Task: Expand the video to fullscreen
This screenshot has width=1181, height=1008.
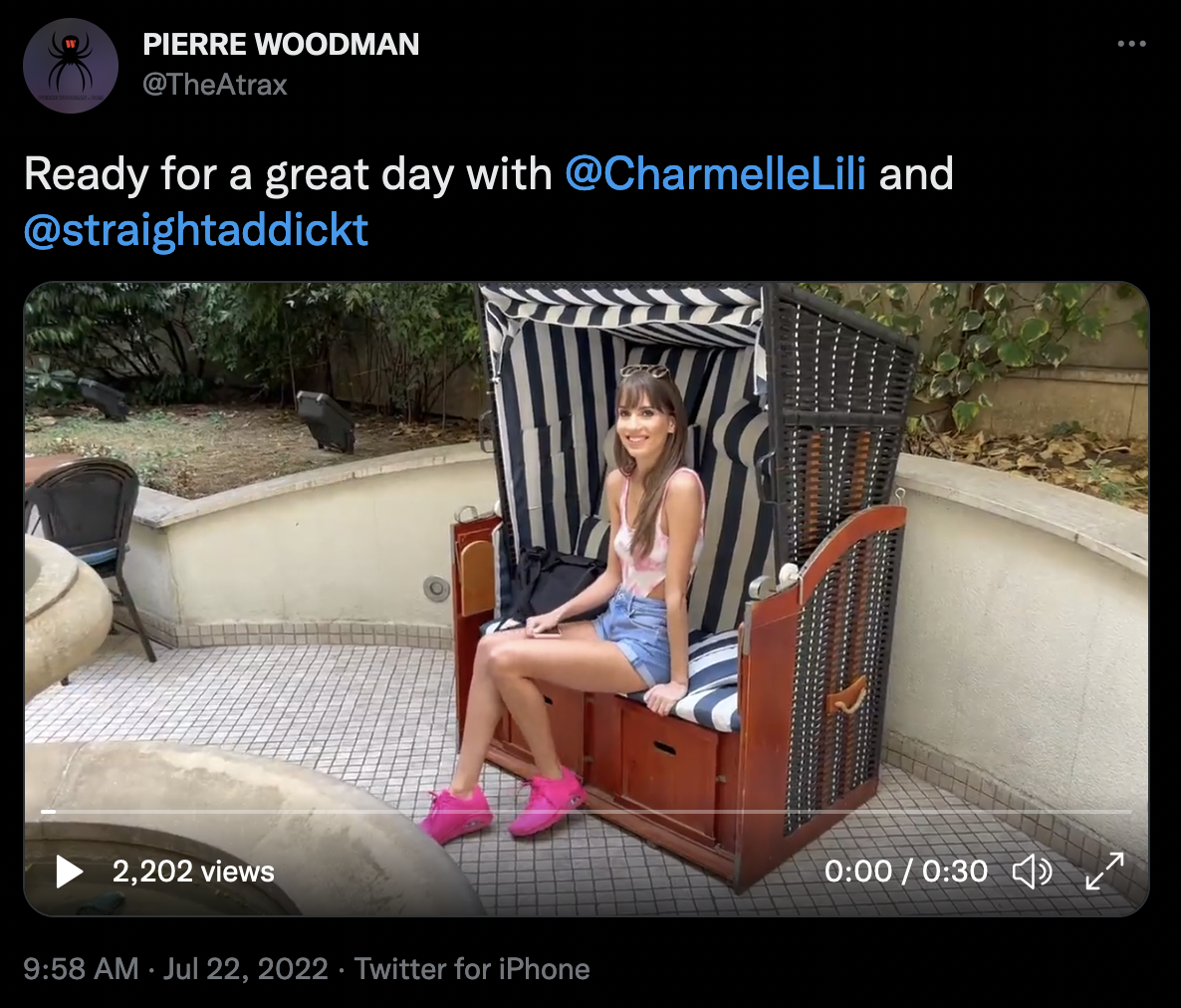Action: point(1104,872)
